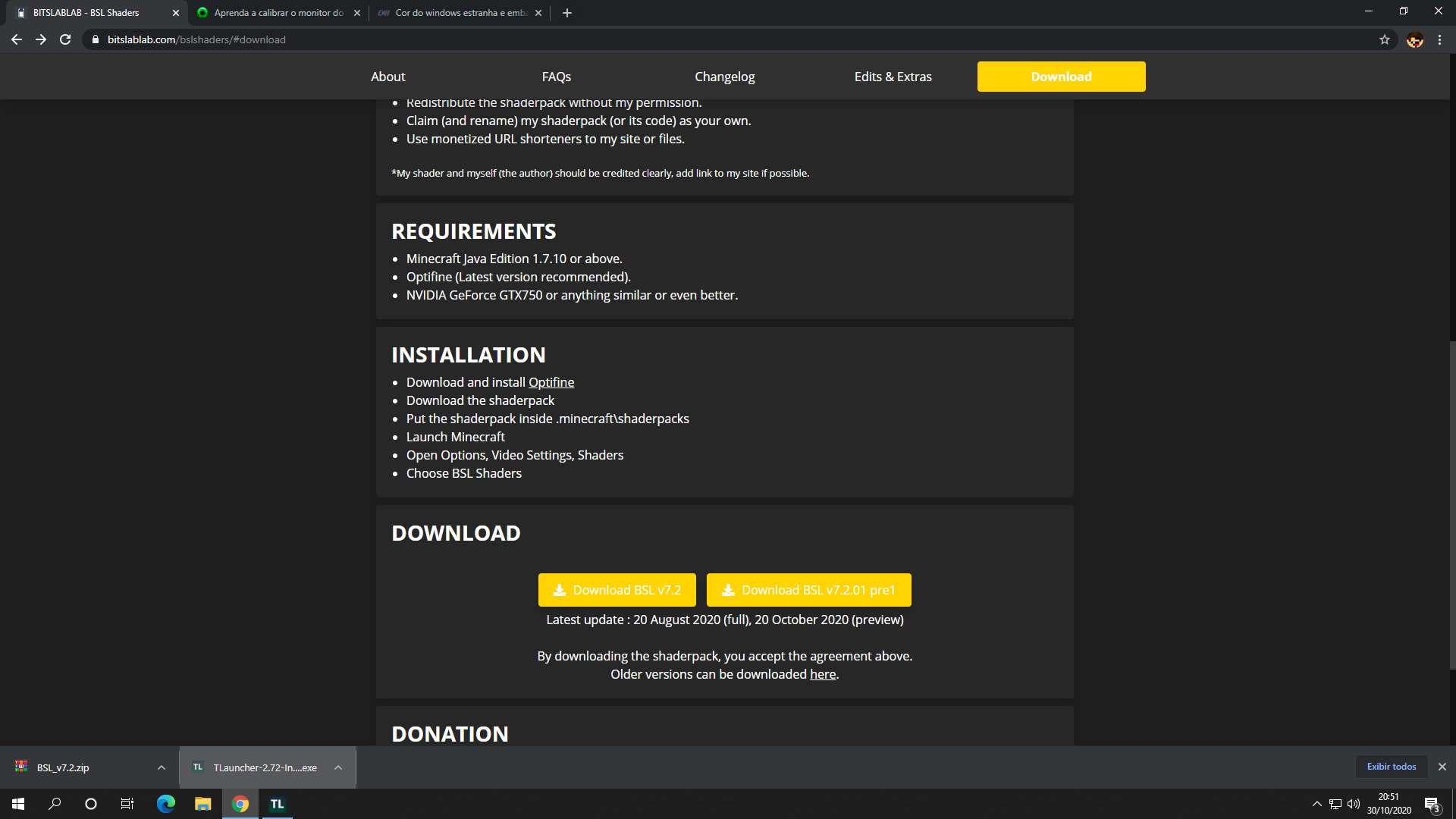The height and width of the screenshot is (819, 1456).
Task: Open Windows taskbar search
Action: (55, 804)
